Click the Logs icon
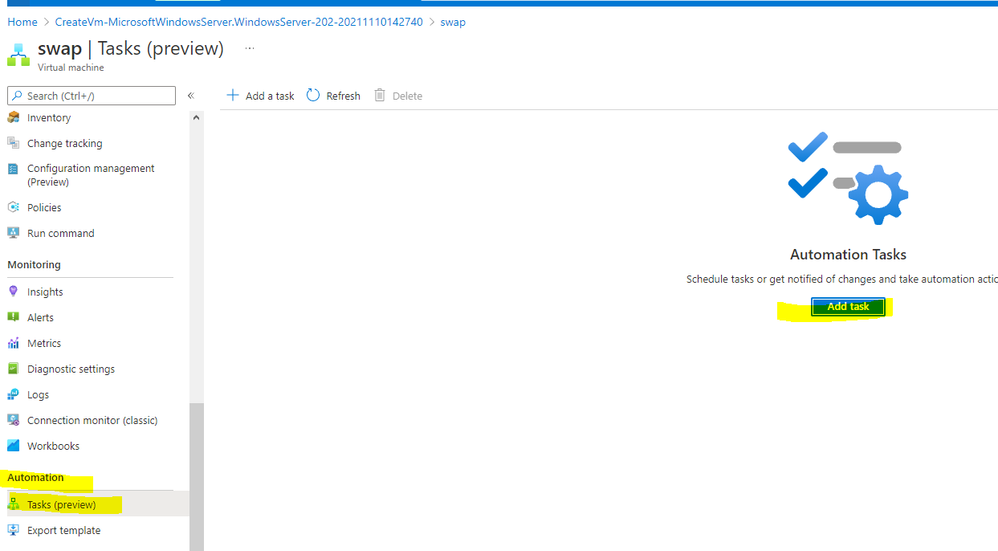 click(x=13, y=394)
